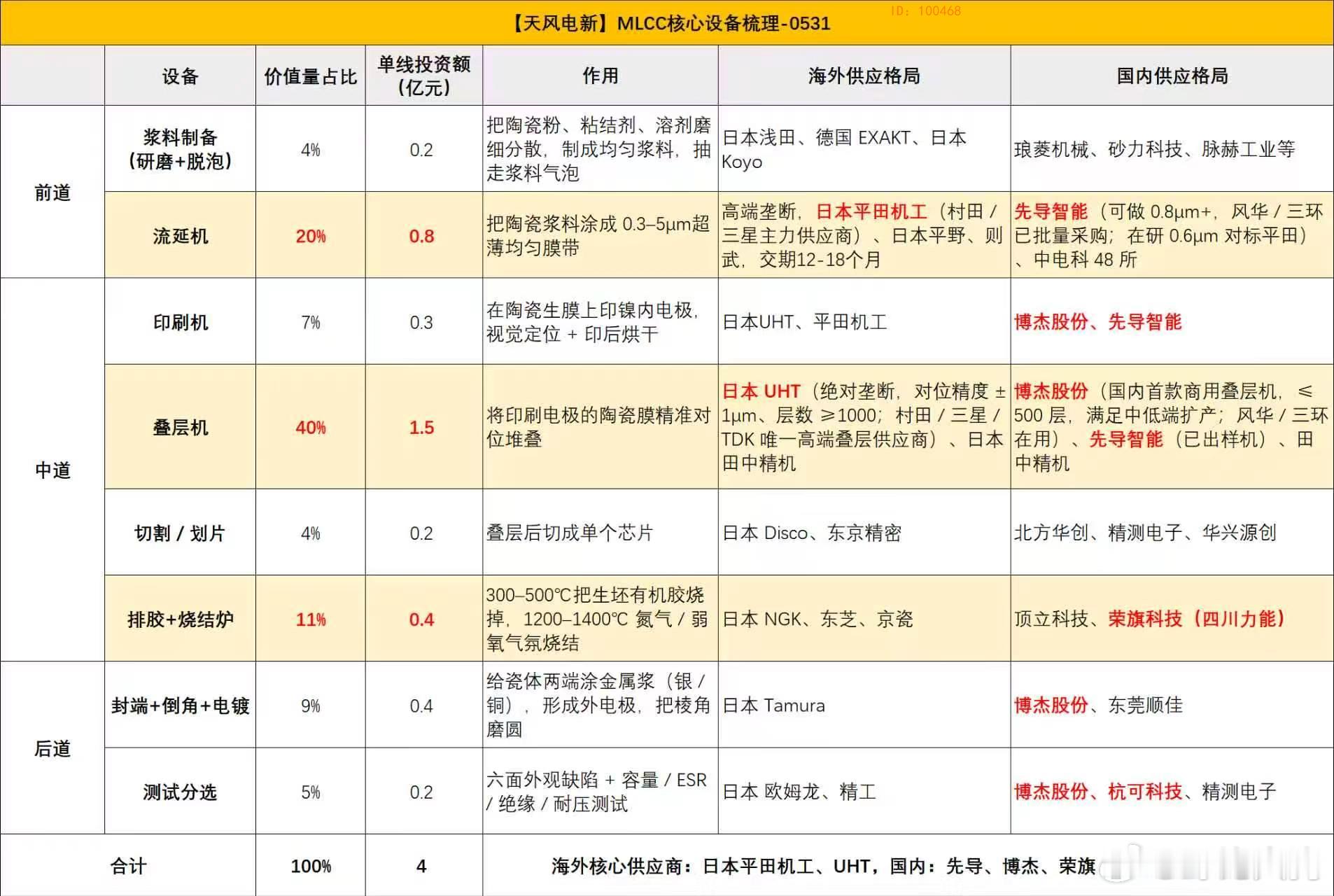This screenshot has width=1334, height=896.
Task: Click the 100% total value
Action: pyautogui.click(x=310, y=867)
